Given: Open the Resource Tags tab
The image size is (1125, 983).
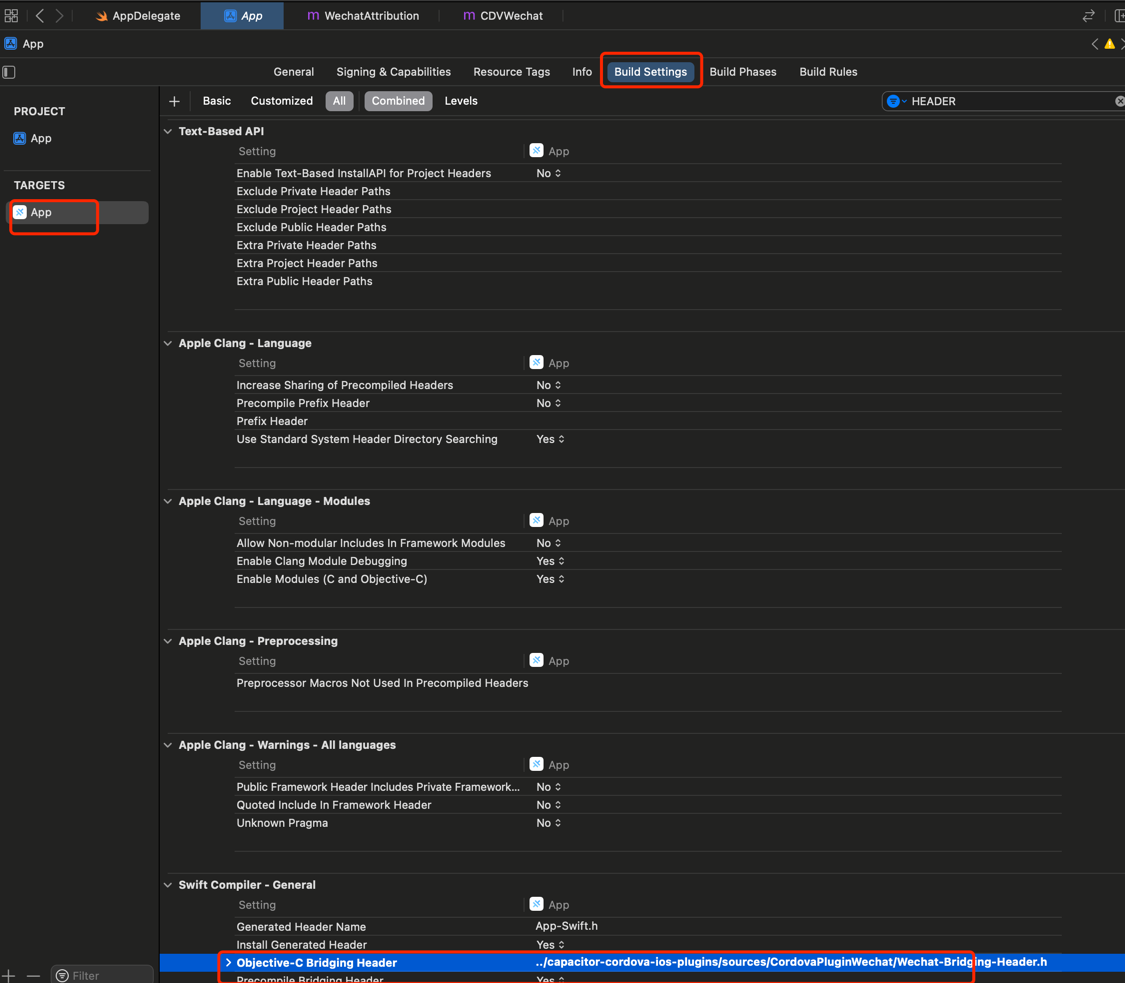Looking at the screenshot, I should coord(512,72).
